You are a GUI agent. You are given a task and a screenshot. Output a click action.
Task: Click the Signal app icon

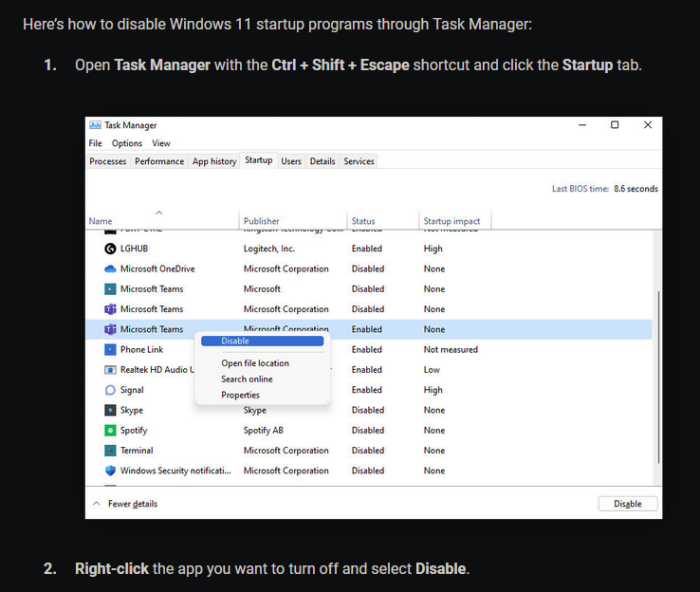tap(110, 390)
